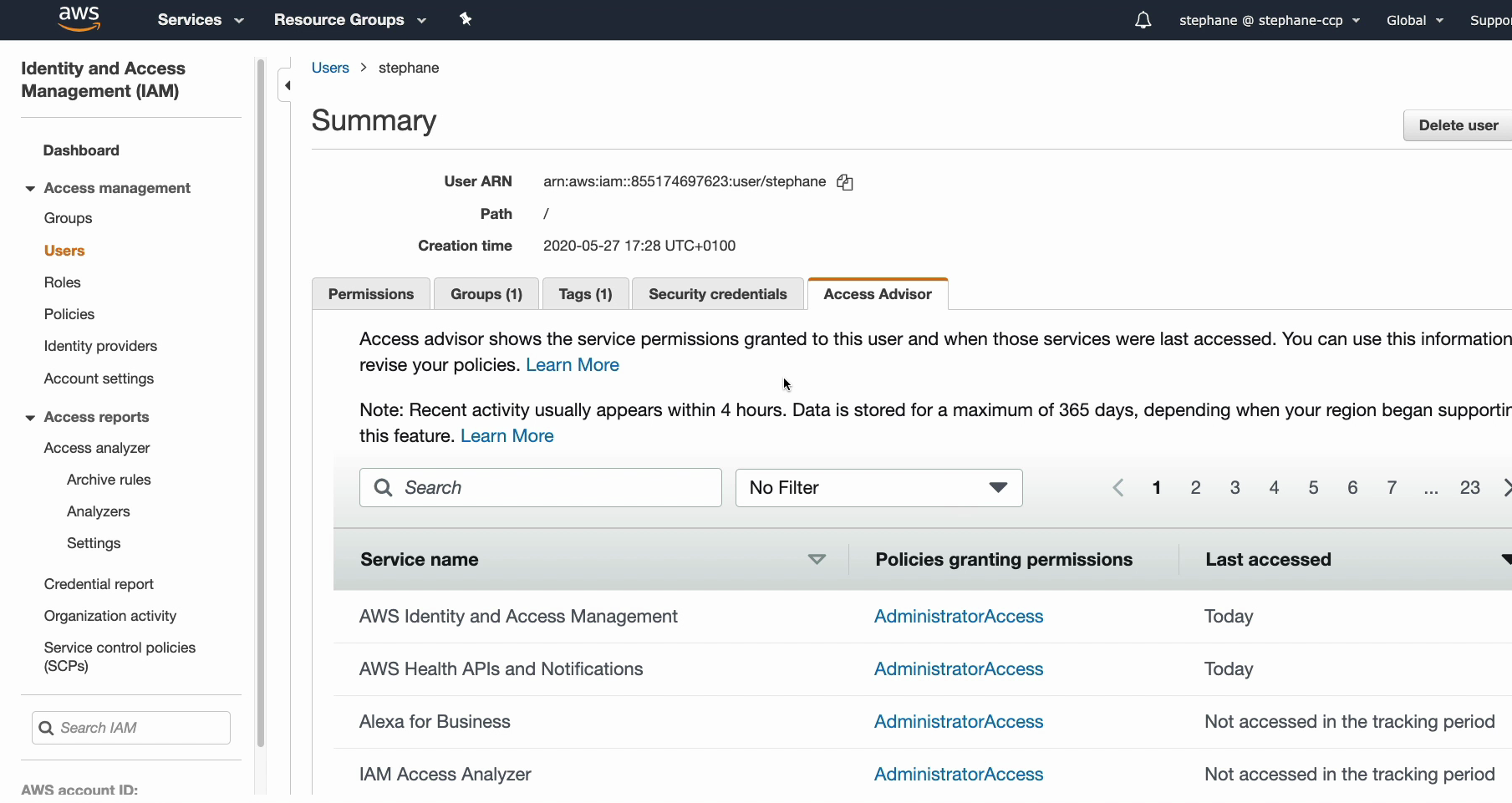Go to page 6 of results
This screenshot has height=803, width=1512.
[1352, 488]
